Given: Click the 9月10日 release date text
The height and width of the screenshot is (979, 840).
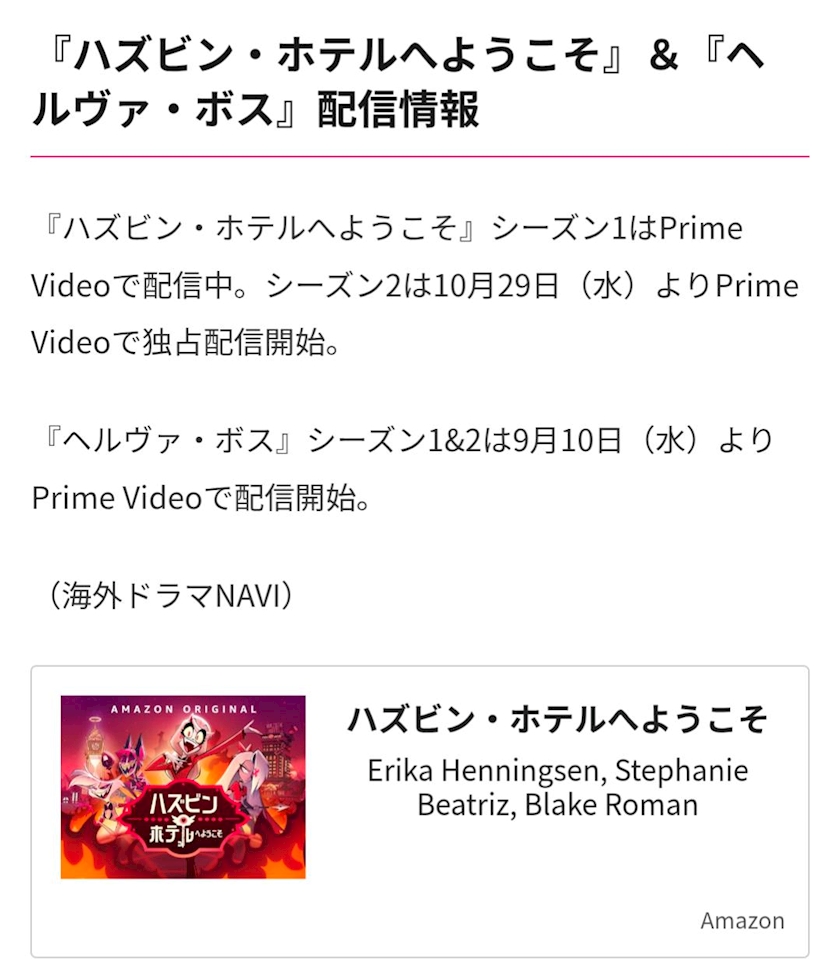Looking at the screenshot, I should point(567,441).
